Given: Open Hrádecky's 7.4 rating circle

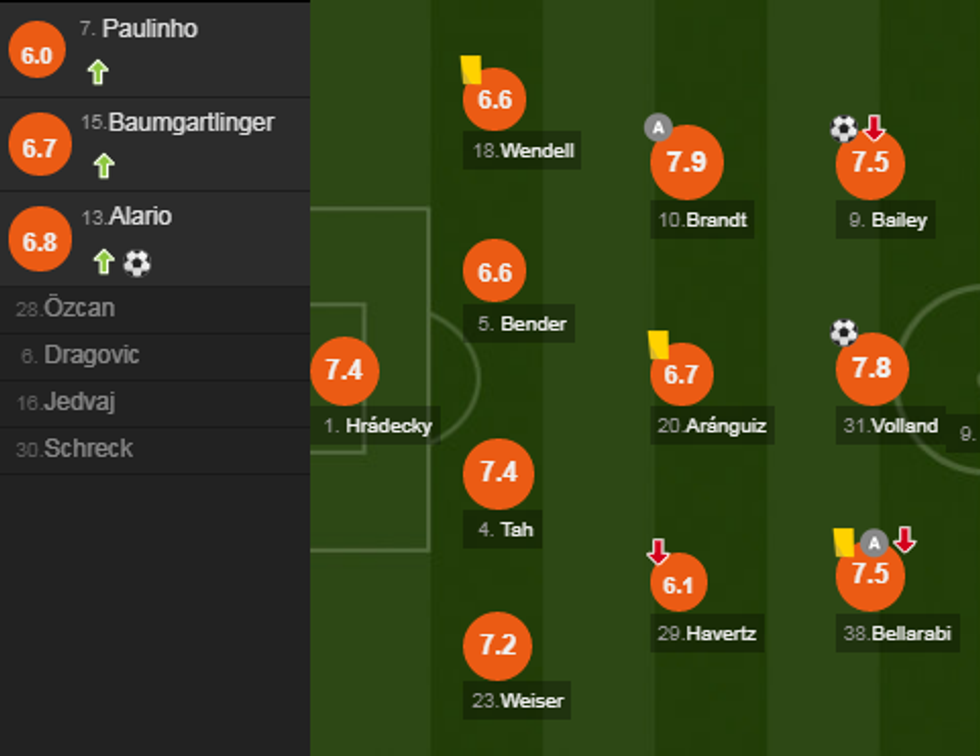Looking at the screenshot, I should tap(344, 370).
